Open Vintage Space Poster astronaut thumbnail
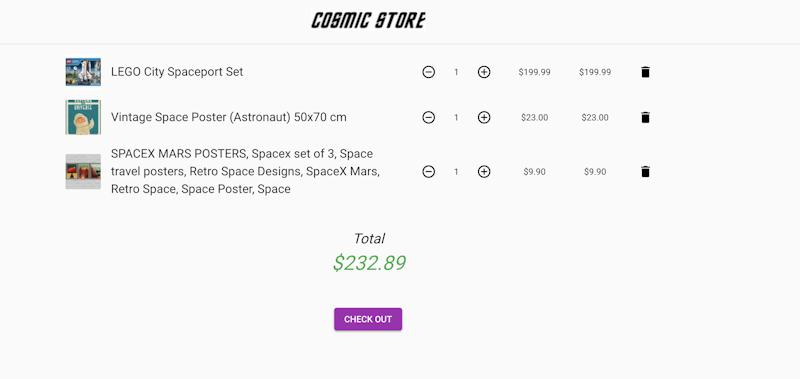 click(83, 117)
